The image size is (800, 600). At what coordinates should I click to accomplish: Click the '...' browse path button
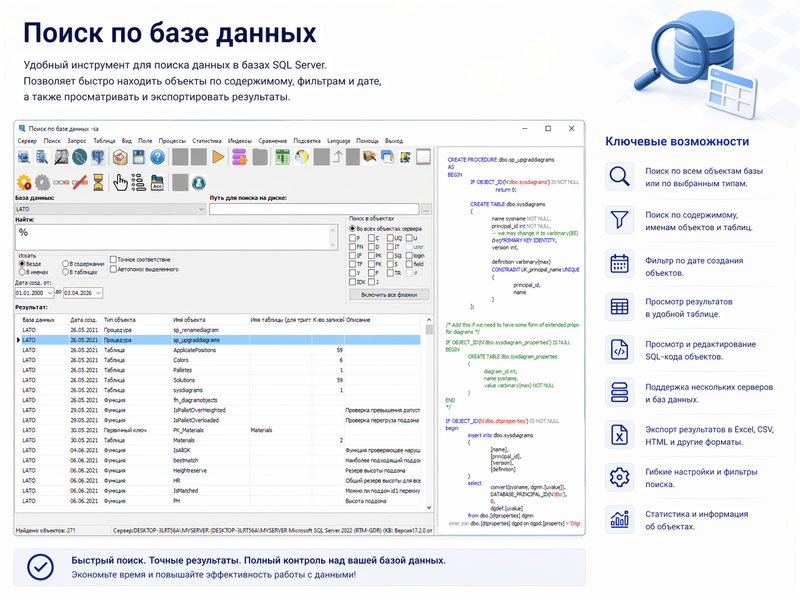tap(426, 209)
